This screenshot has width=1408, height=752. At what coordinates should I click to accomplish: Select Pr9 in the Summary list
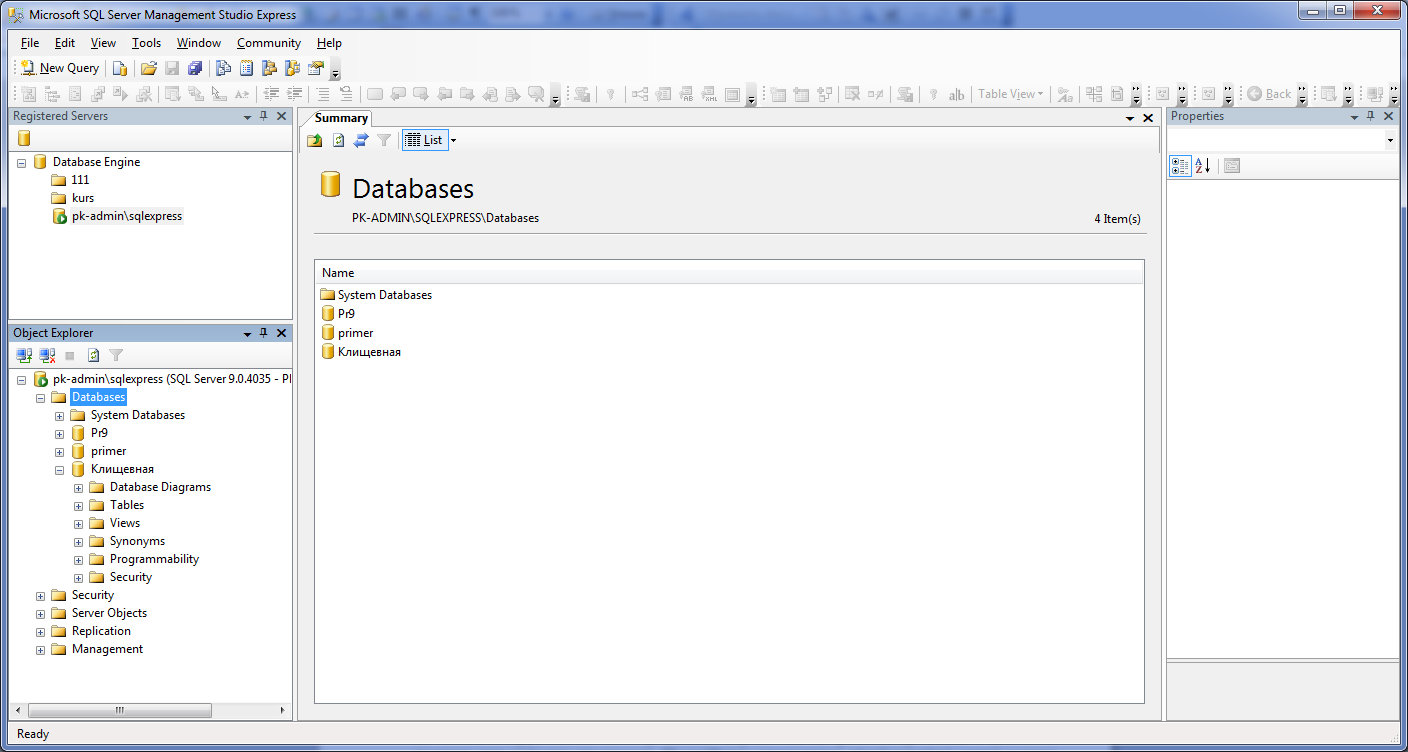click(x=346, y=314)
